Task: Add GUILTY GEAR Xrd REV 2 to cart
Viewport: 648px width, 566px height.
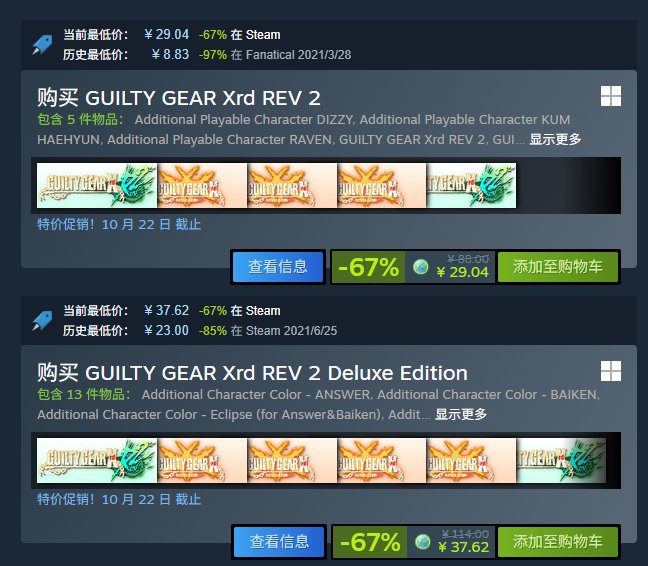Action: pos(557,267)
